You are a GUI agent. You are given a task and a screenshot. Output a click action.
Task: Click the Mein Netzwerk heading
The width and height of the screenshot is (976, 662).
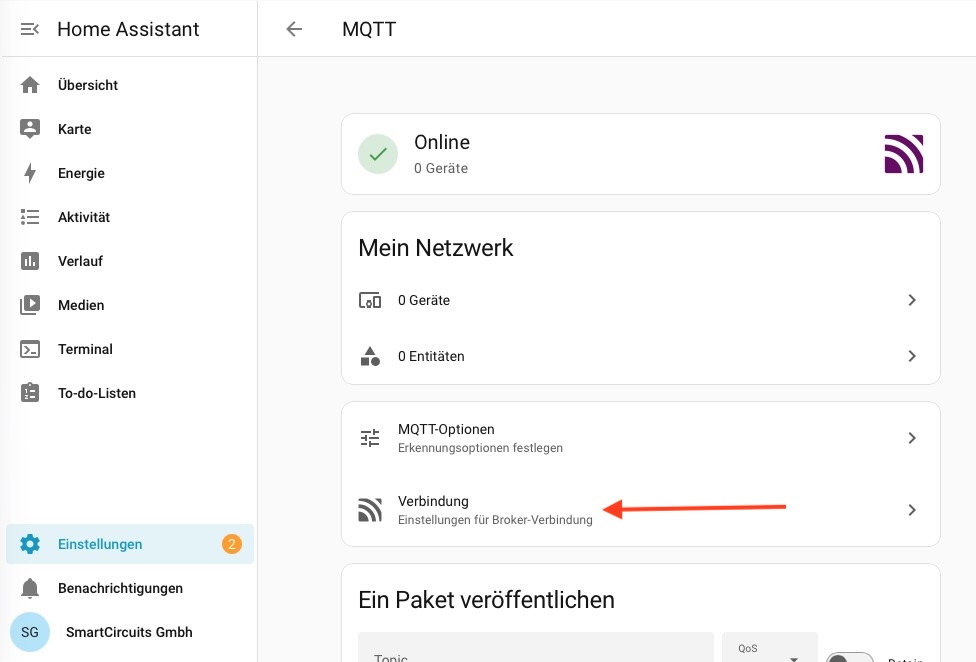436,248
